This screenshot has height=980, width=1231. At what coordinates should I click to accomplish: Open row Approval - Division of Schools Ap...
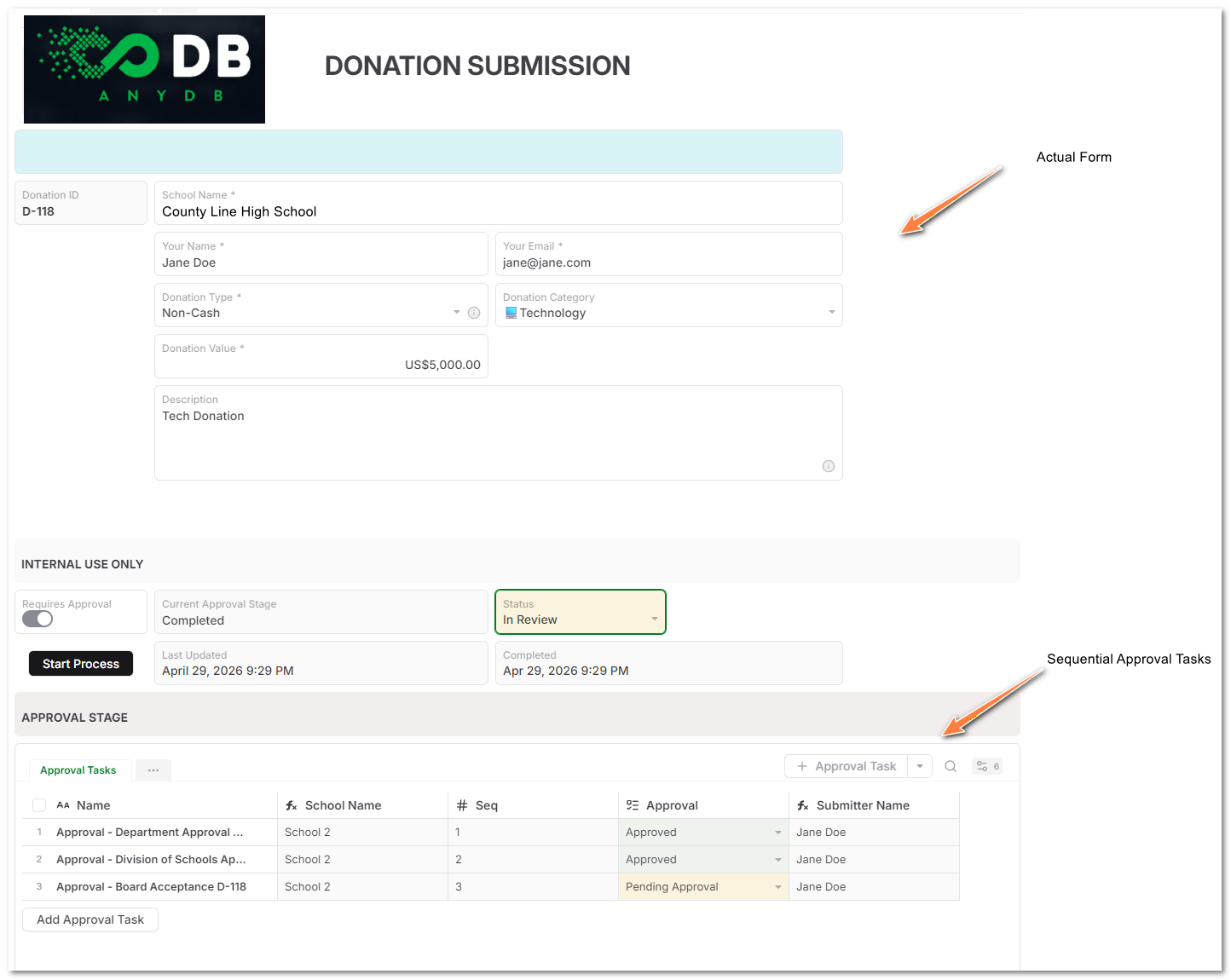151,860
